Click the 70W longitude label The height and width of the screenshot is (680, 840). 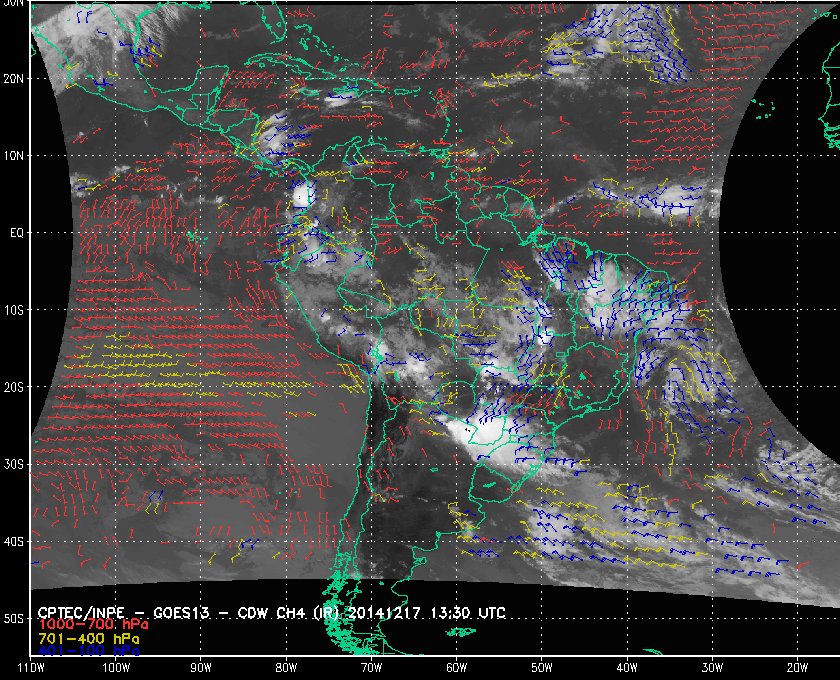(371, 668)
